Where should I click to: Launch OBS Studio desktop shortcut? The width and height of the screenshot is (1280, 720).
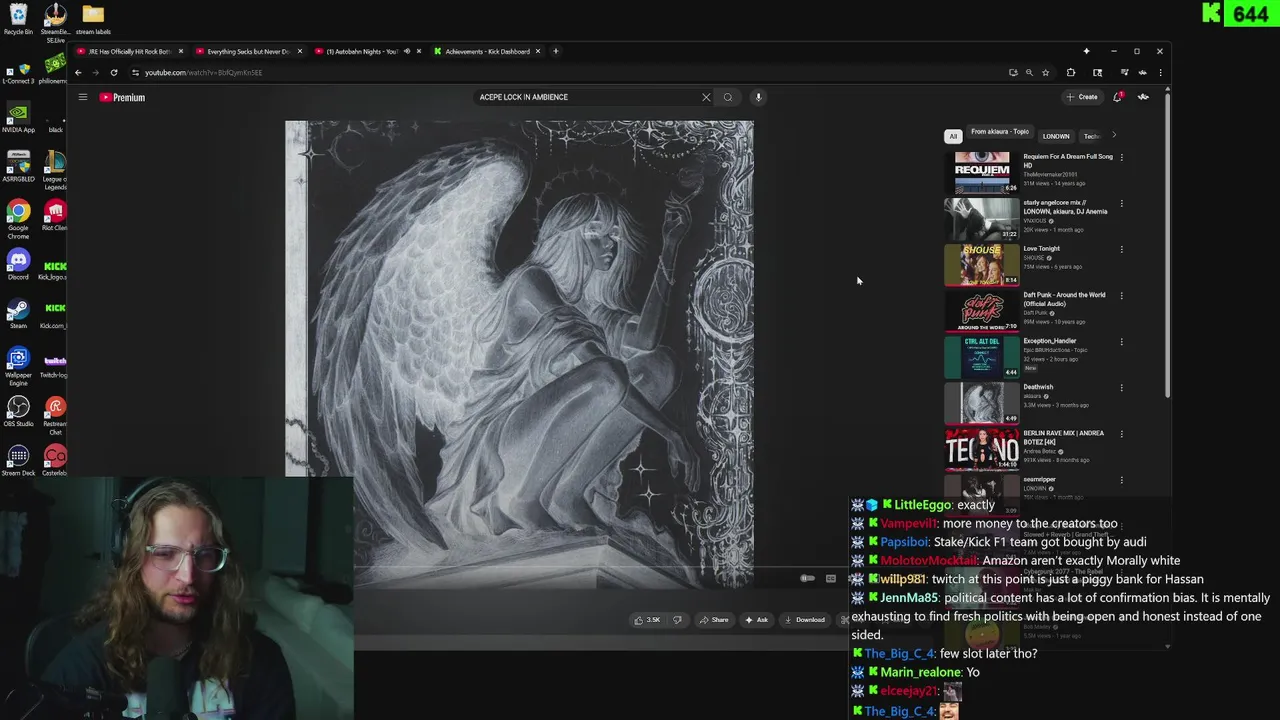18,411
